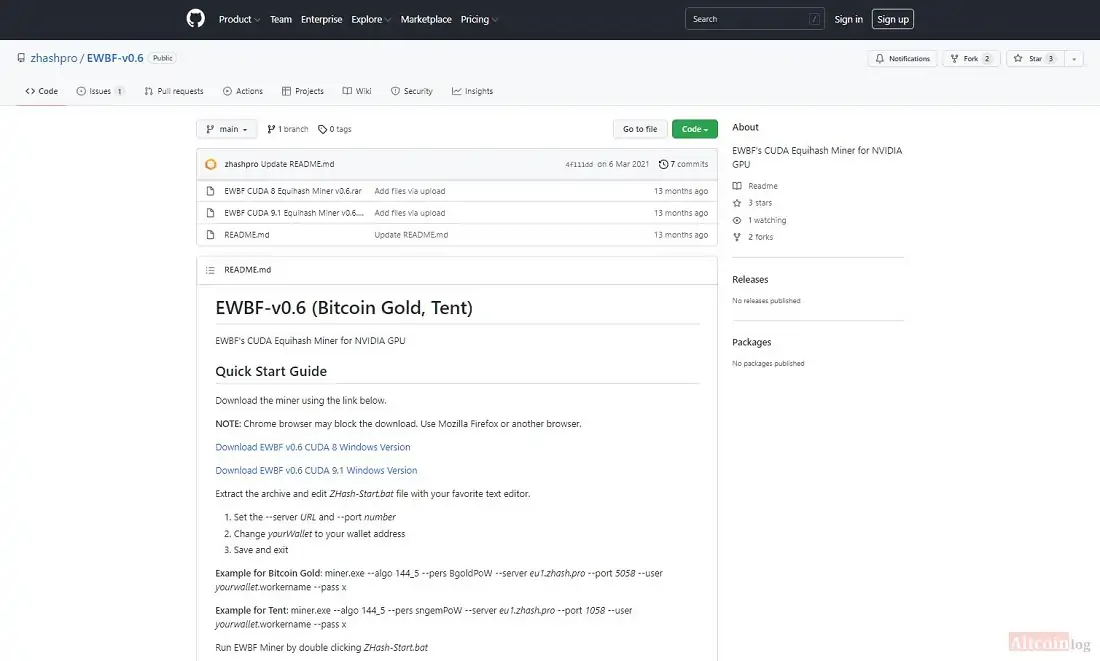Expand the Pricing dropdown

(x=479, y=20)
